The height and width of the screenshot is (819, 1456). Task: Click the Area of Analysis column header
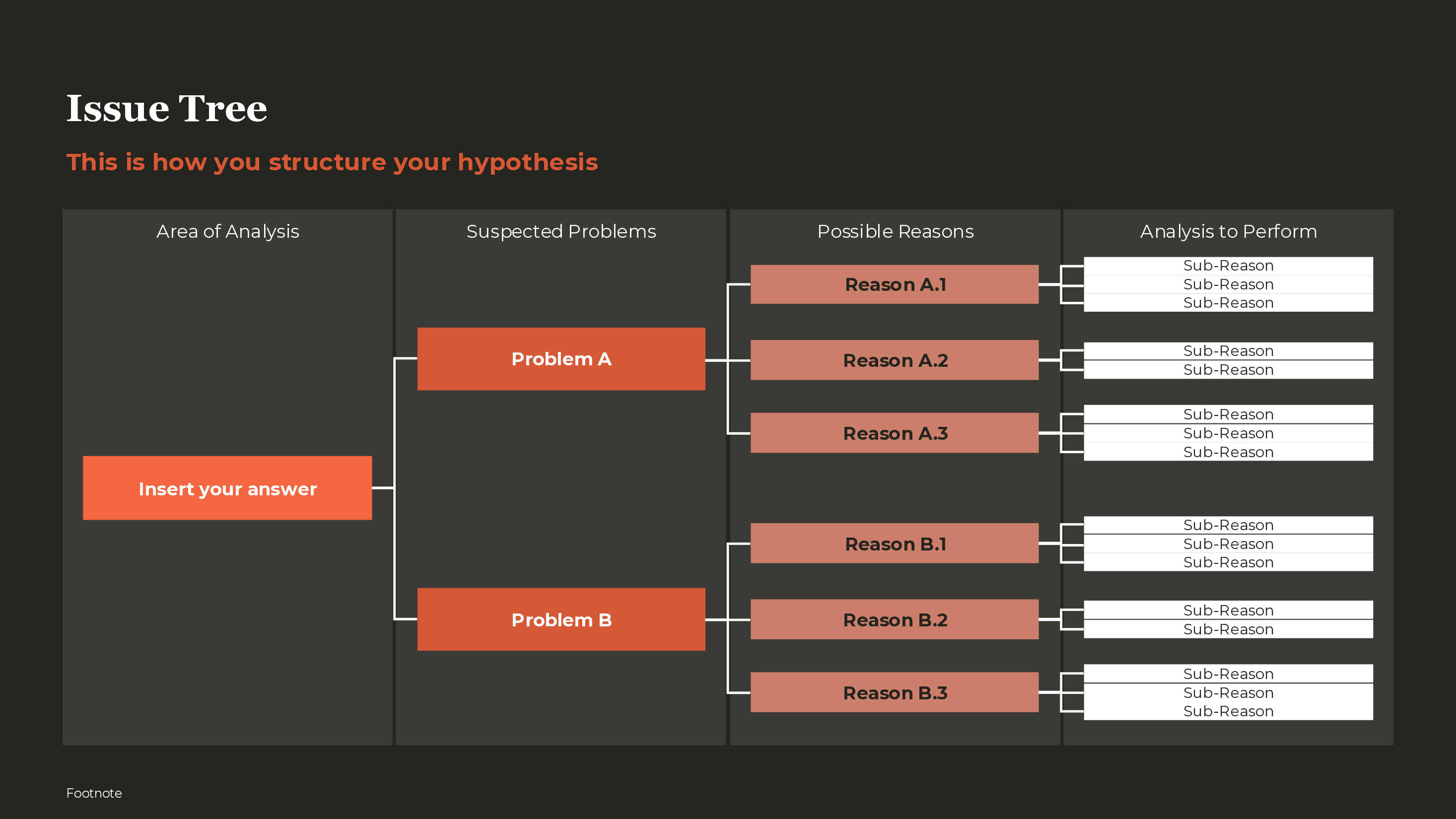pos(227,231)
